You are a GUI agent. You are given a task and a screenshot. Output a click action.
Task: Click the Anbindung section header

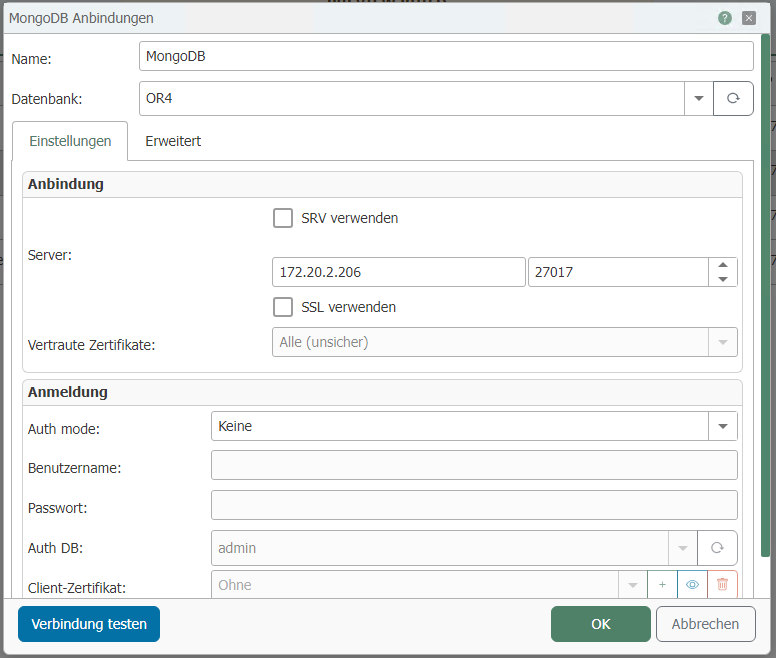tap(382, 184)
